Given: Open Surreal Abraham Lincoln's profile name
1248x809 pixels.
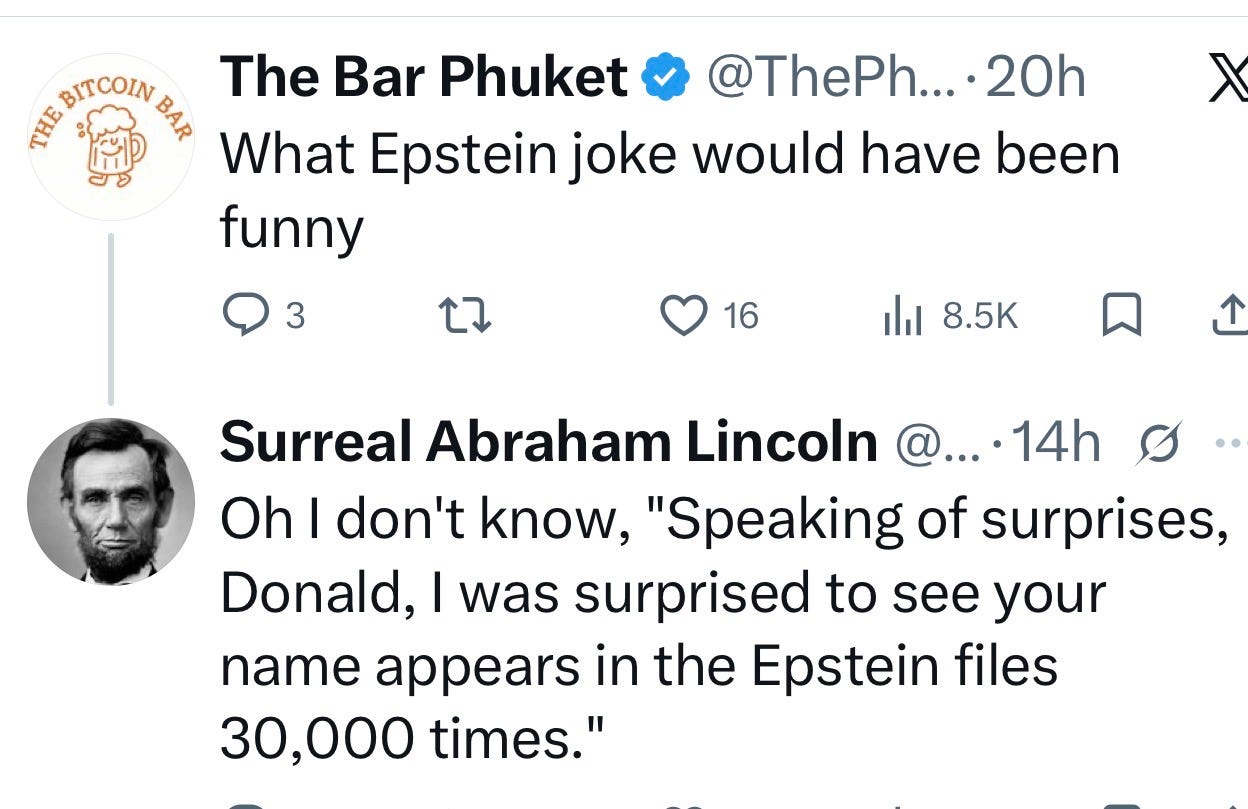Looking at the screenshot, I should [x=548, y=441].
